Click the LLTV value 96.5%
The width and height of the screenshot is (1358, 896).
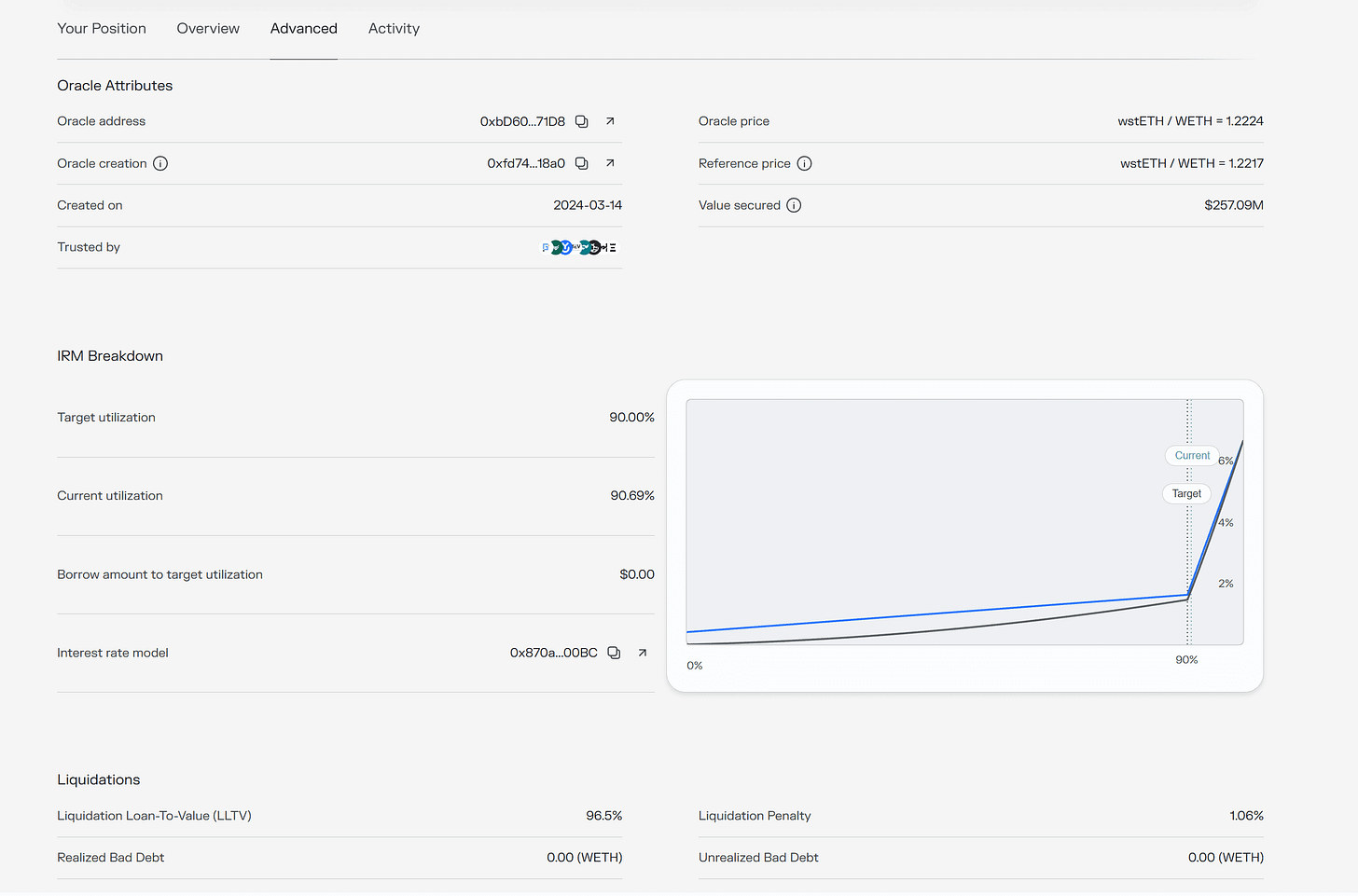tap(603, 816)
